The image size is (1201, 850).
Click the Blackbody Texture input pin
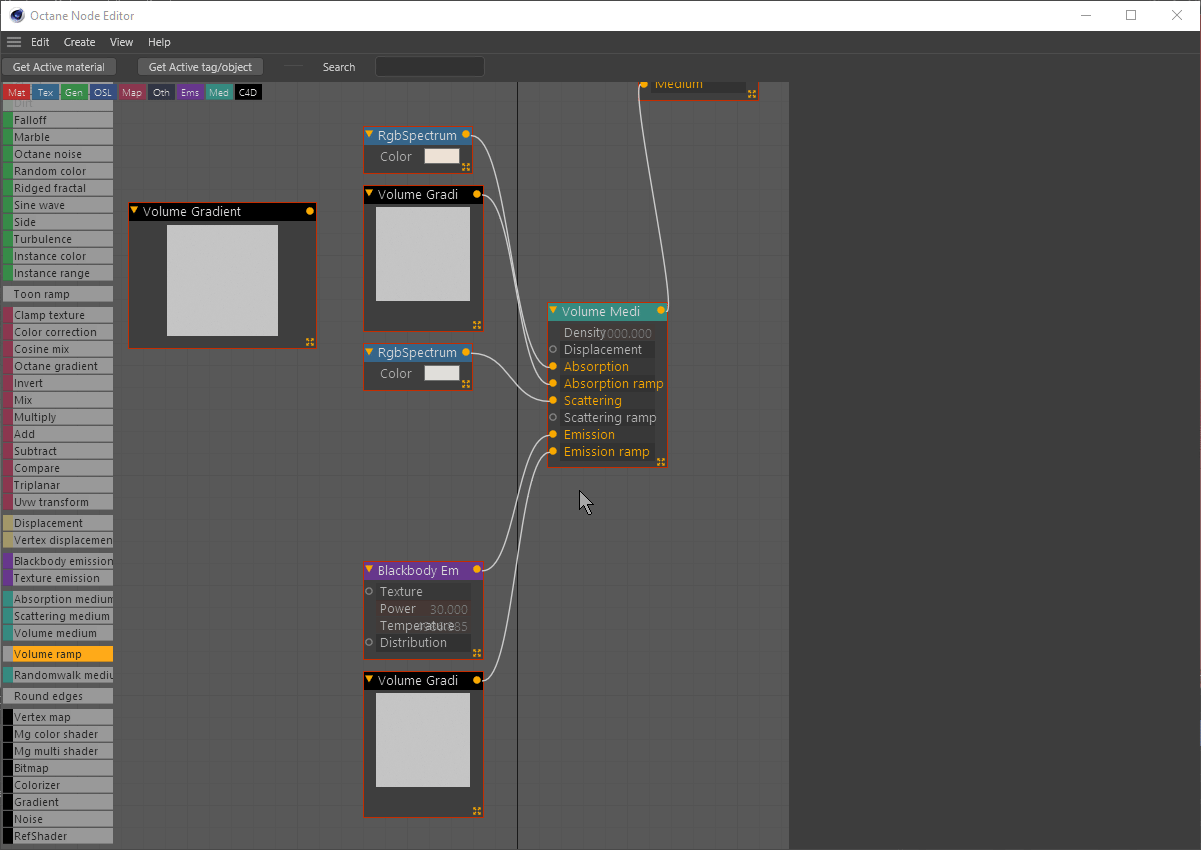click(369, 592)
